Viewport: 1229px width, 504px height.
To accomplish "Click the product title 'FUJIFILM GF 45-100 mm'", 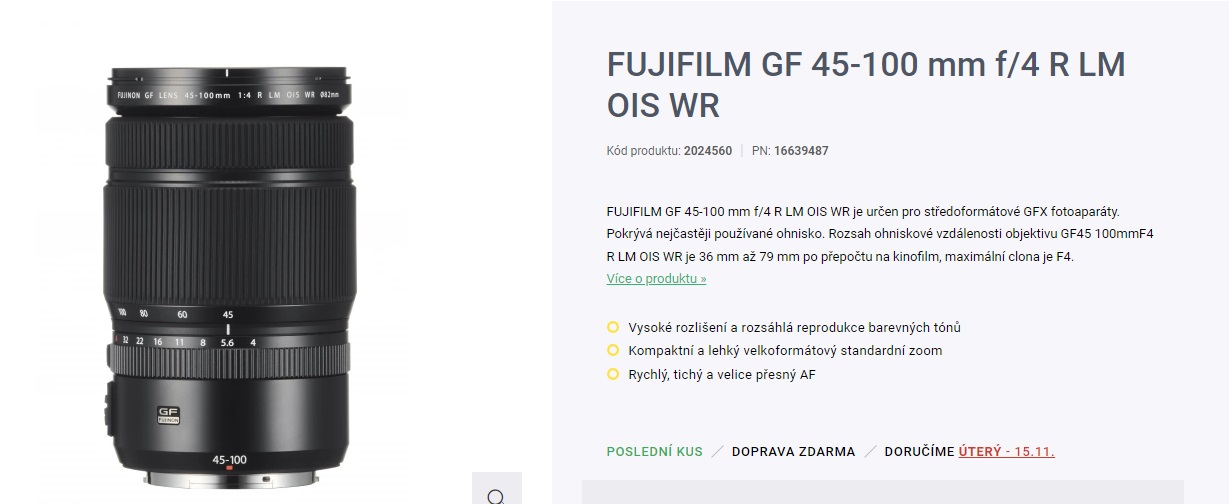I will (x=866, y=85).
